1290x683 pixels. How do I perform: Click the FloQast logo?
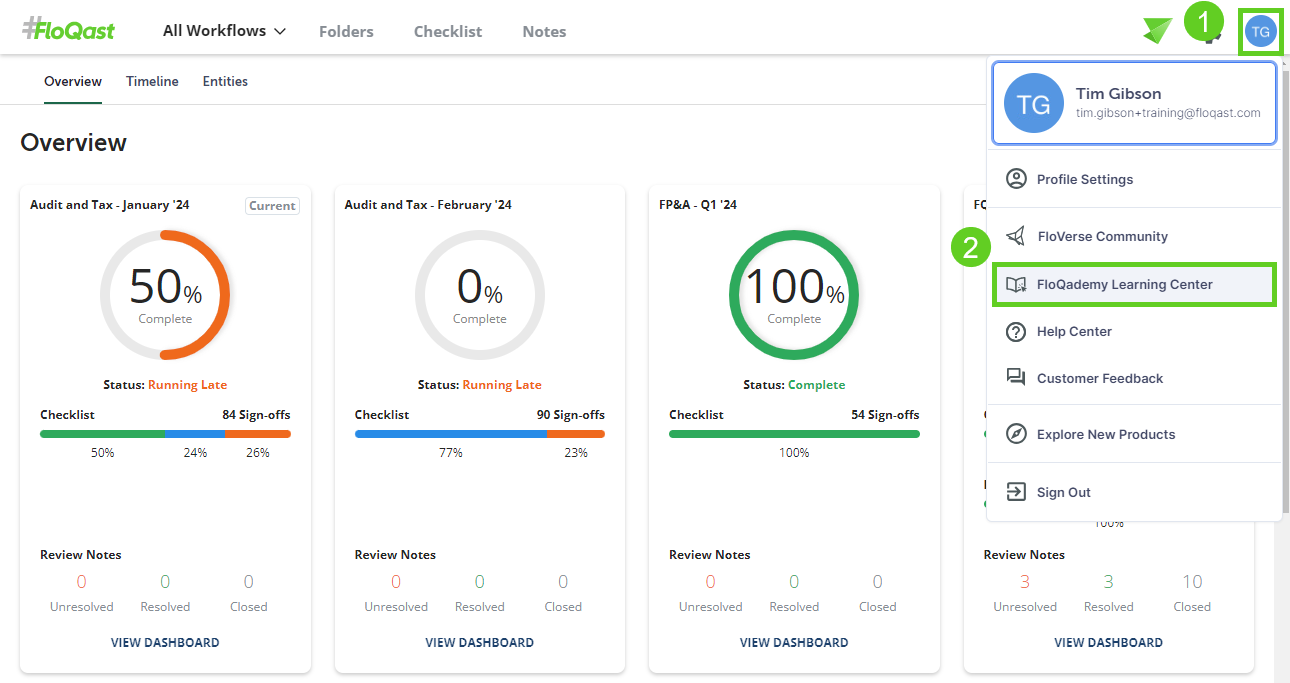click(68, 30)
